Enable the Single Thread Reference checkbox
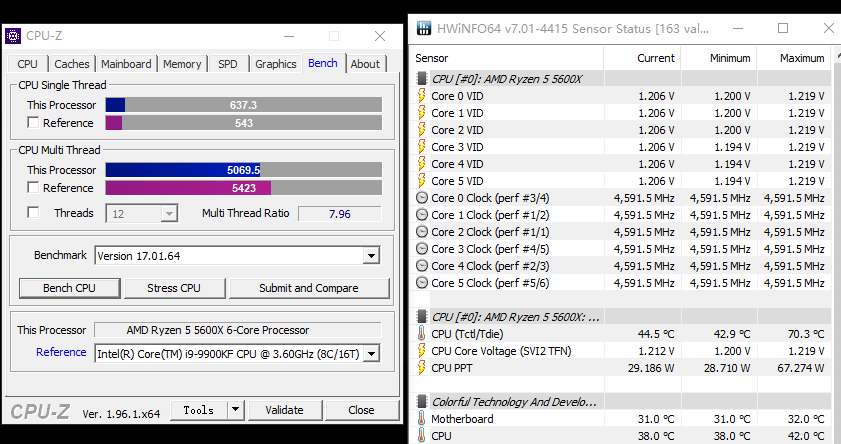The height and width of the screenshot is (444, 841). tap(33, 123)
